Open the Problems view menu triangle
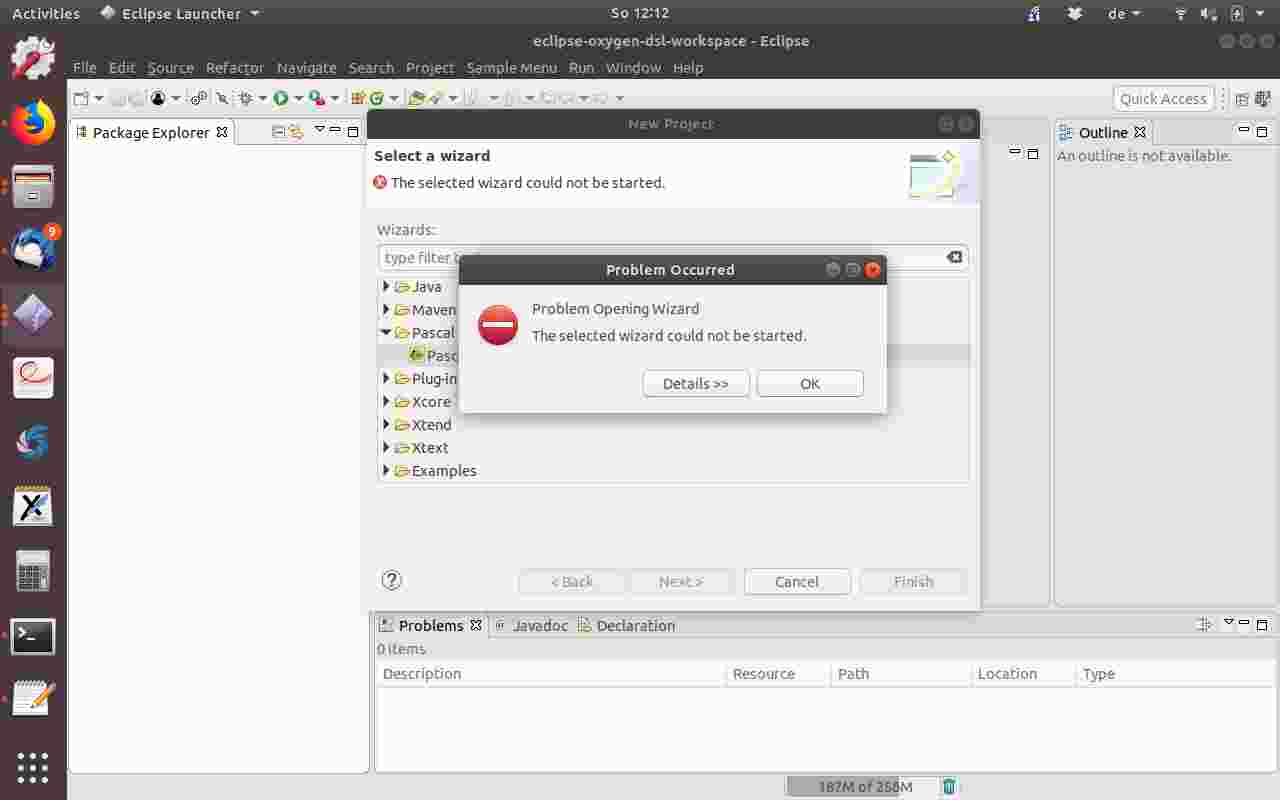 click(x=1228, y=623)
